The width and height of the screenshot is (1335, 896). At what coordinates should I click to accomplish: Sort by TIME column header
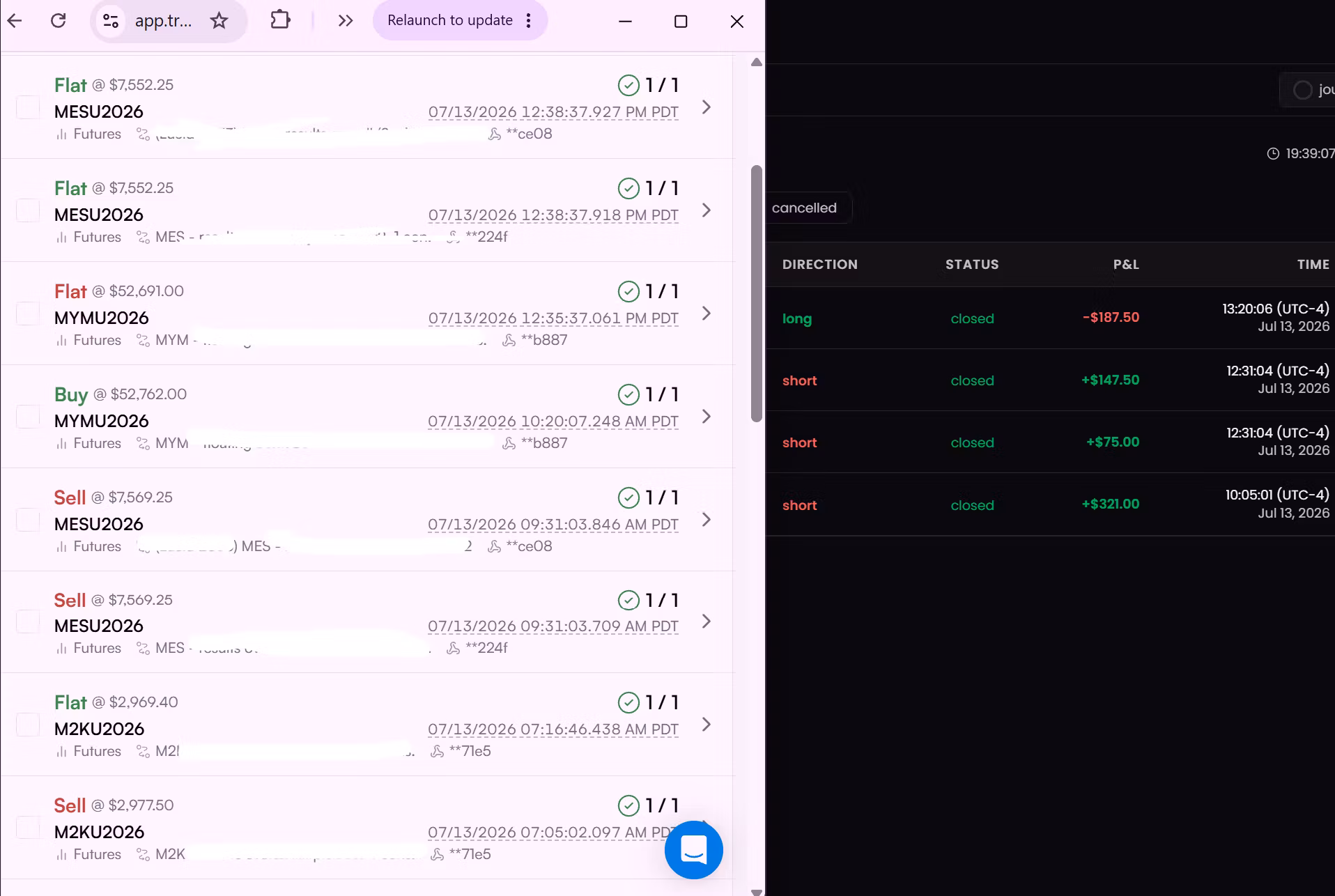point(1313,265)
